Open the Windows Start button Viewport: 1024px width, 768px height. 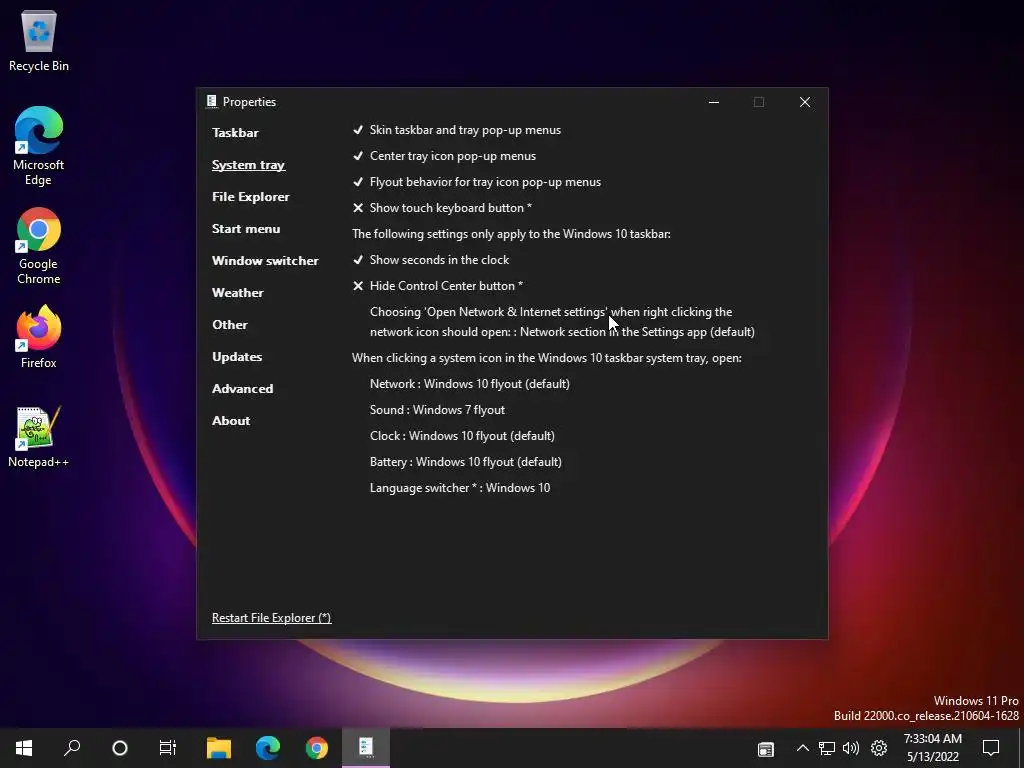tap(24, 748)
